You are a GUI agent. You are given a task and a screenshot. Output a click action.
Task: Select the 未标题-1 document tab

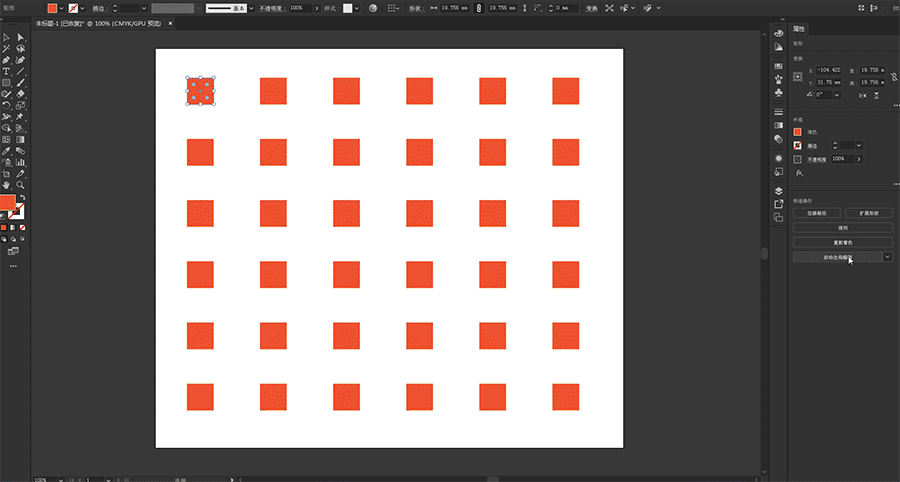coord(63,21)
